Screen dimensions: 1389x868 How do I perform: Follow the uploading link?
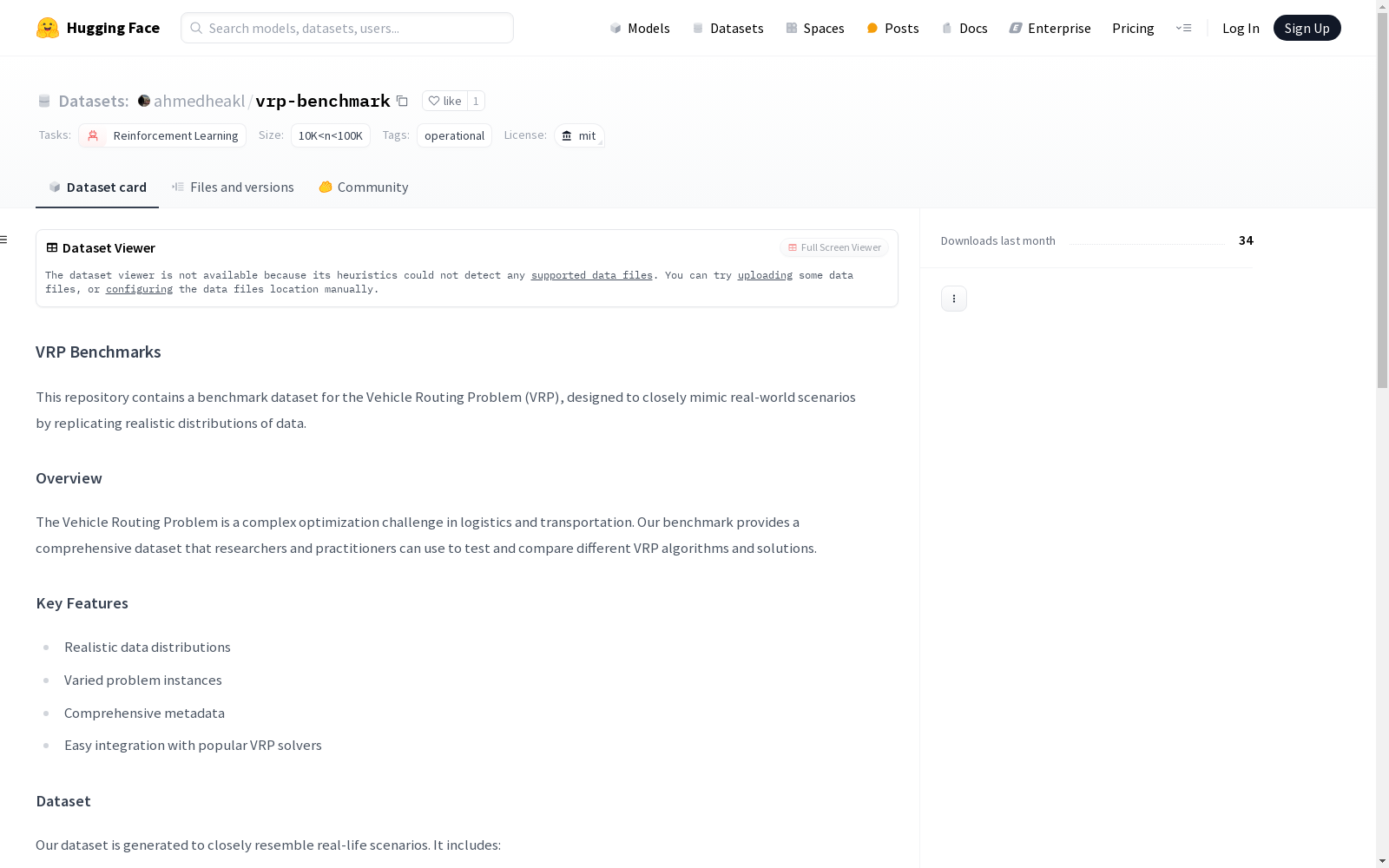click(x=765, y=275)
